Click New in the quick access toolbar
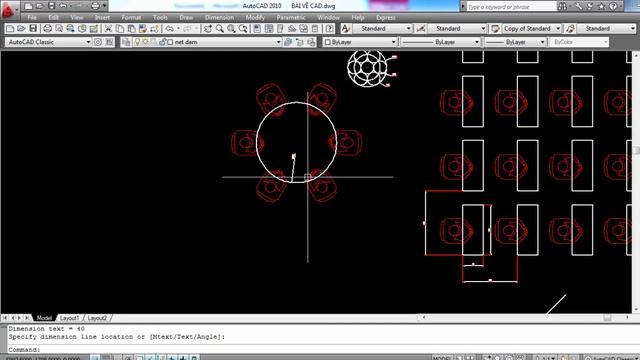 point(28,6)
